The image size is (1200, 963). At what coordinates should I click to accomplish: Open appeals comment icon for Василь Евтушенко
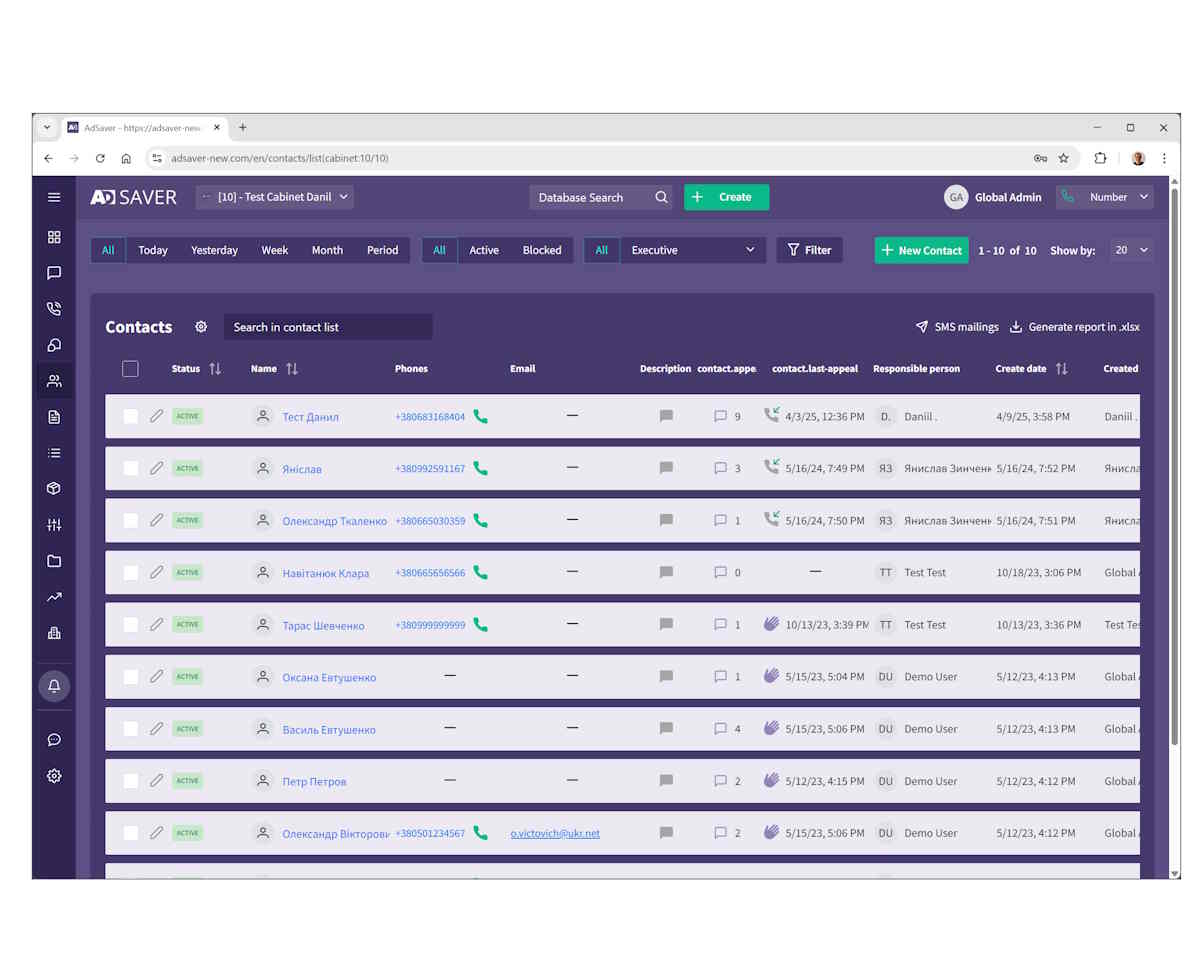point(720,729)
